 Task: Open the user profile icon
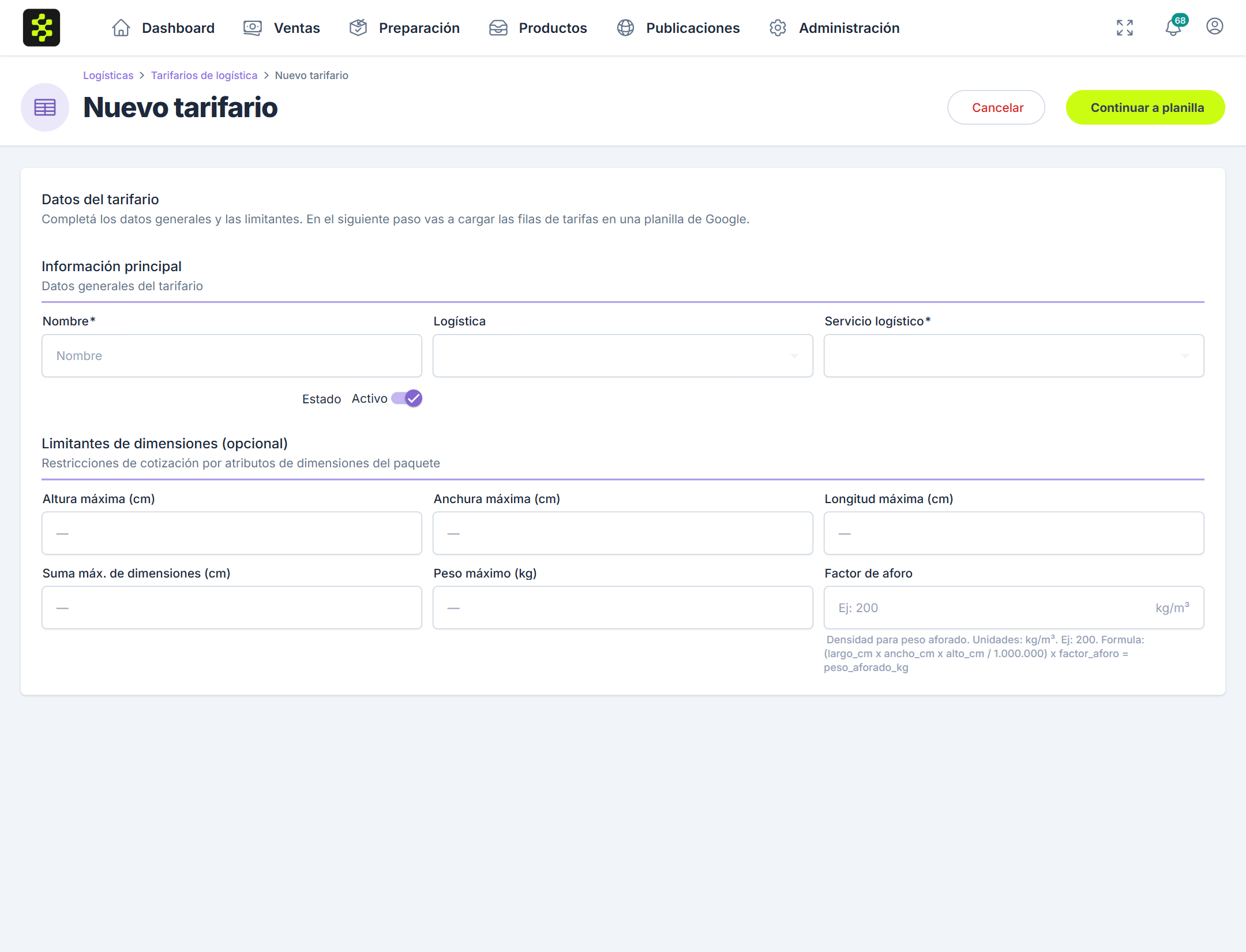pos(1214,27)
